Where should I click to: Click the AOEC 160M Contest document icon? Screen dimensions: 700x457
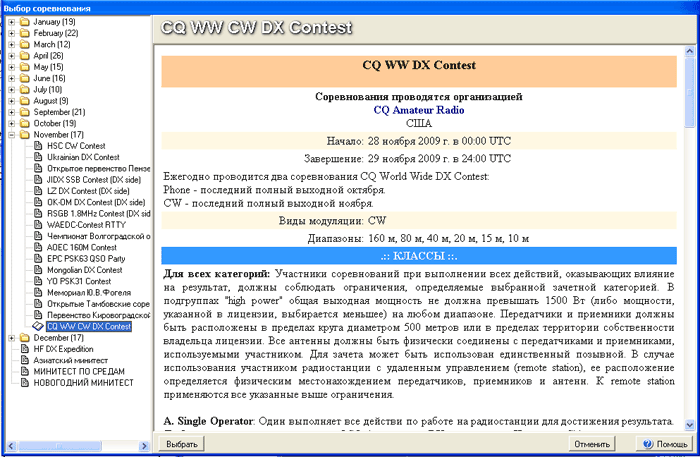click(x=38, y=247)
